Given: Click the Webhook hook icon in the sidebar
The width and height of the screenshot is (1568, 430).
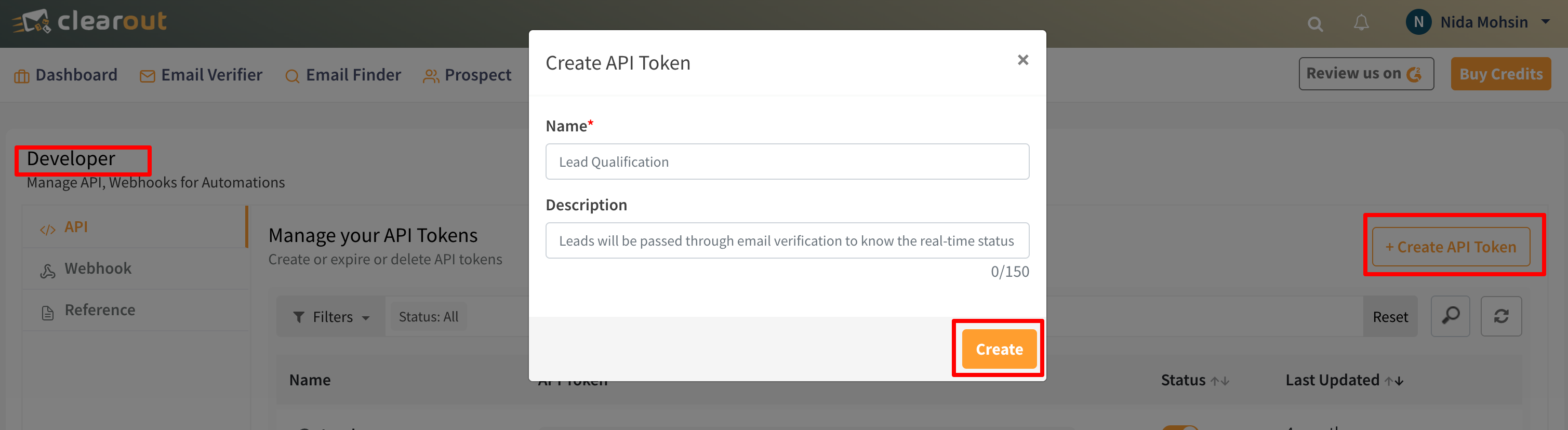Looking at the screenshot, I should click(47, 268).
